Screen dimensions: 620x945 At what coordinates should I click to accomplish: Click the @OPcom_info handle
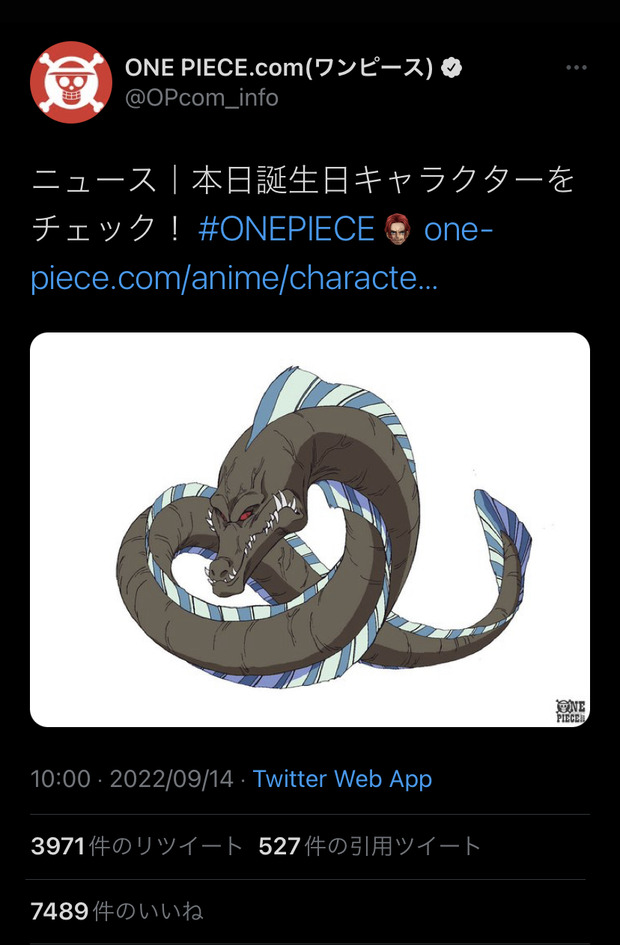click(201, 98)
